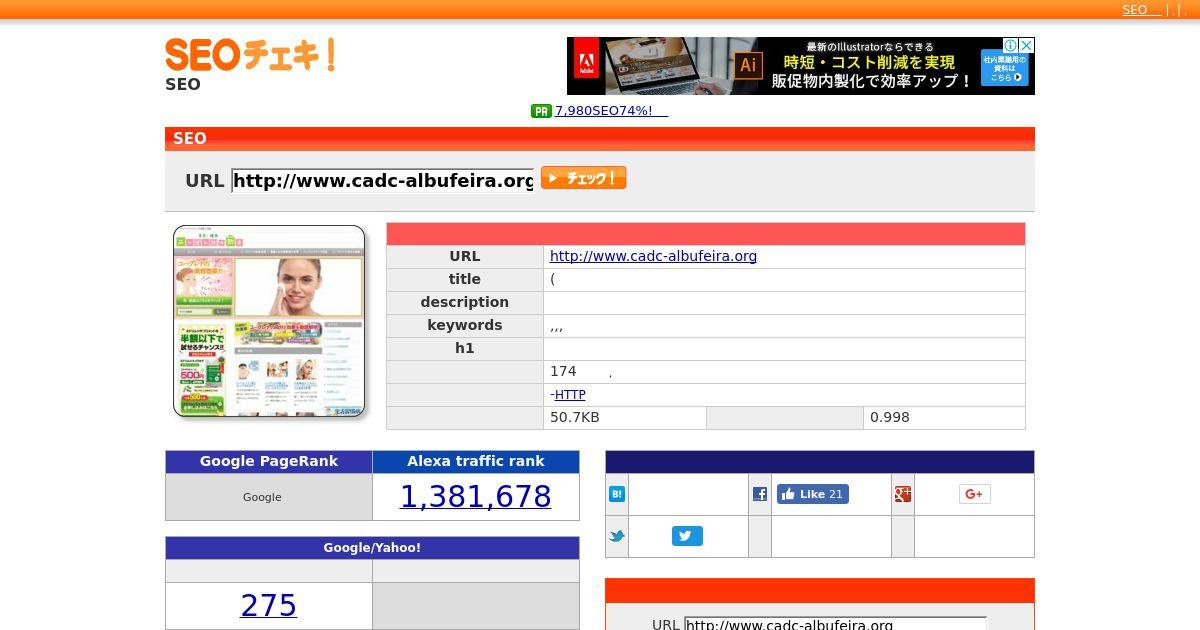Open the SEO link in top bar
This screenshot has height=630, width=1200.
(1141, 10)
